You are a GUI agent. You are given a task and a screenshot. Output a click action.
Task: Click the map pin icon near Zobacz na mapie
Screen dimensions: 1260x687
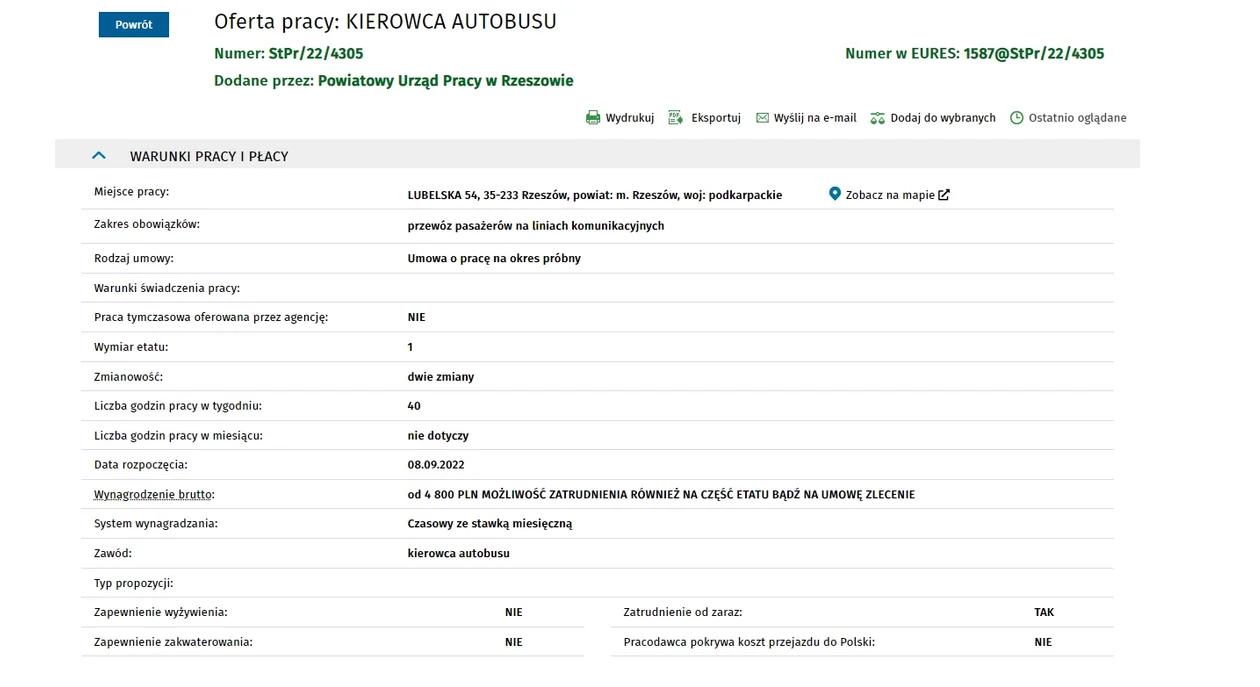(x=835, y=194)
